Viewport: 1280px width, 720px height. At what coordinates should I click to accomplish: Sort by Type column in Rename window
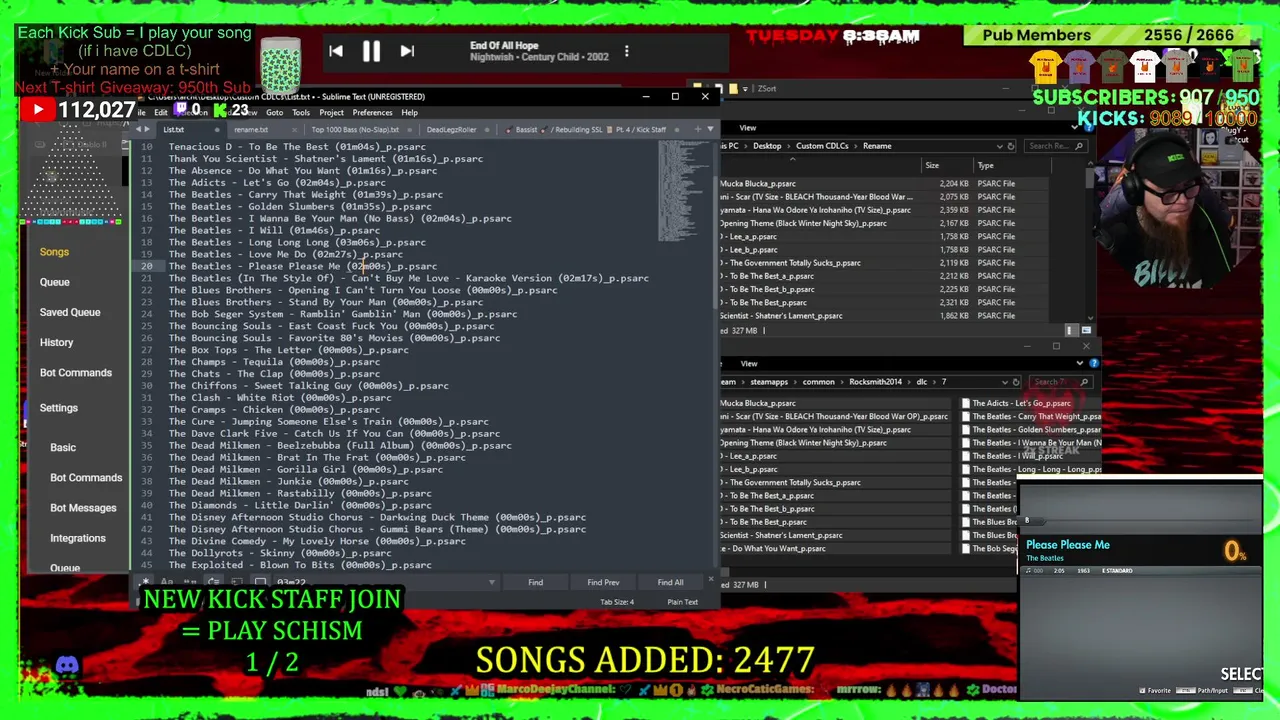986,165
